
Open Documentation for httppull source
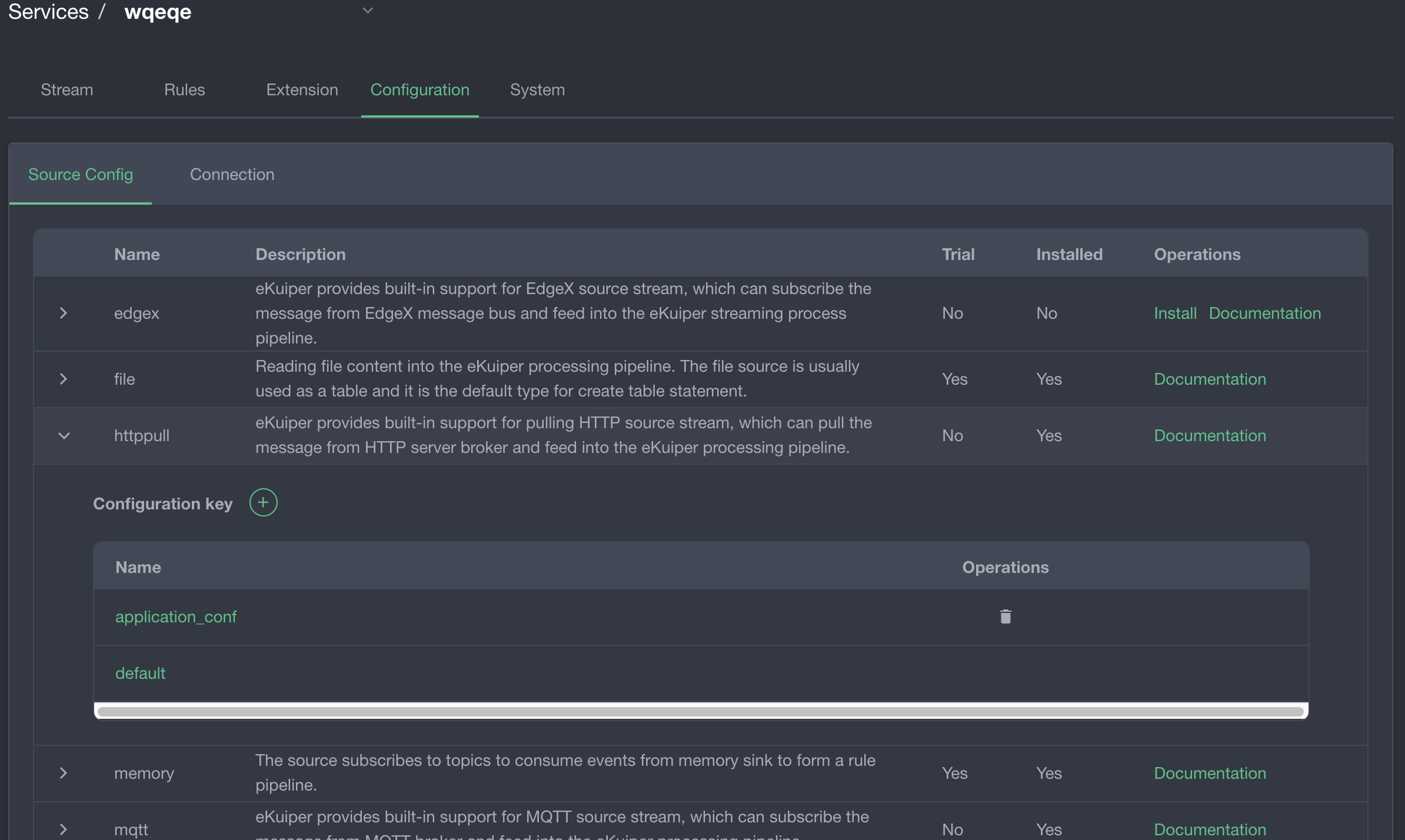pos(1210,435)
